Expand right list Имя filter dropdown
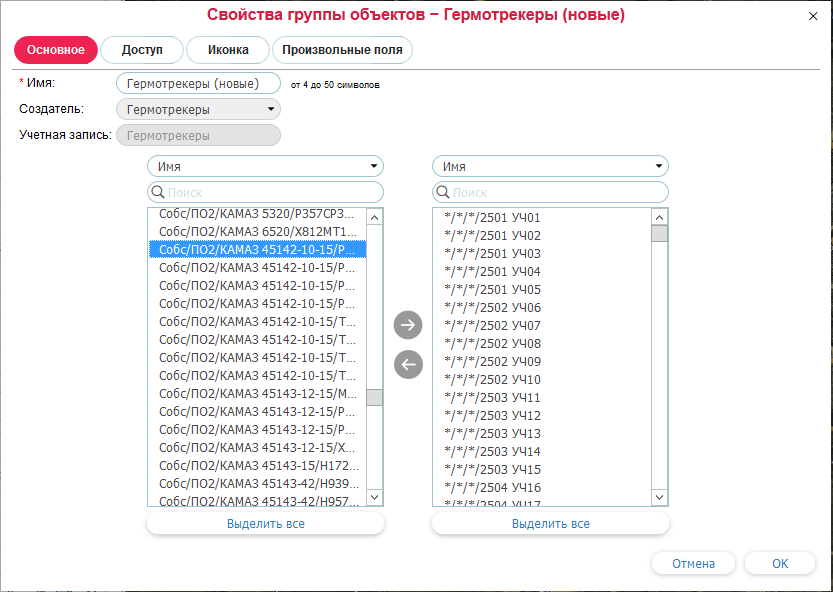Screen dimensions: 833x592 [x=550, y=166]
